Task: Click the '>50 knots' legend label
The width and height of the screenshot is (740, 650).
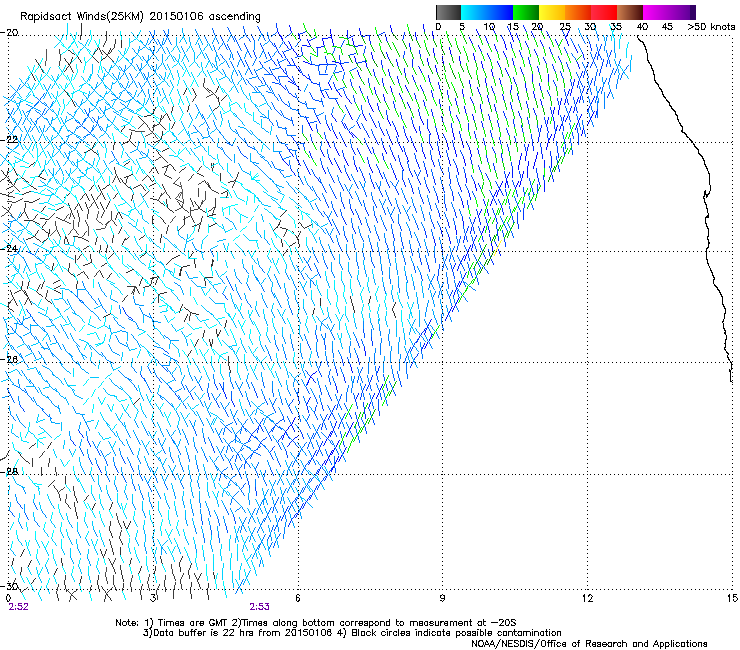Action: click(x=711, y=27)
